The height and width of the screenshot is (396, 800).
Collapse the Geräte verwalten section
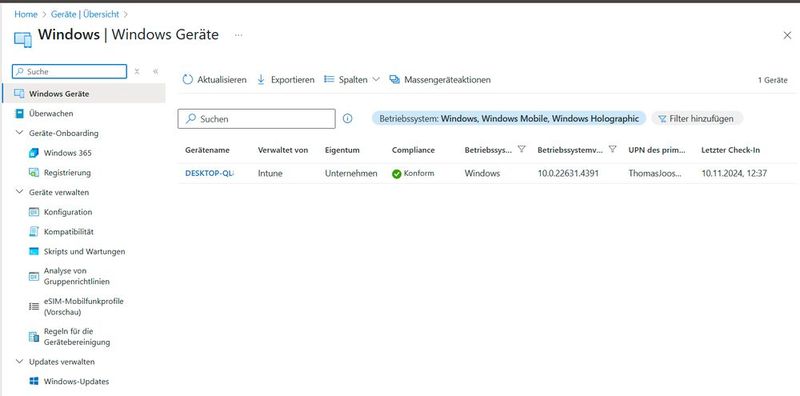pyautogui.click(x=19, y=192)
